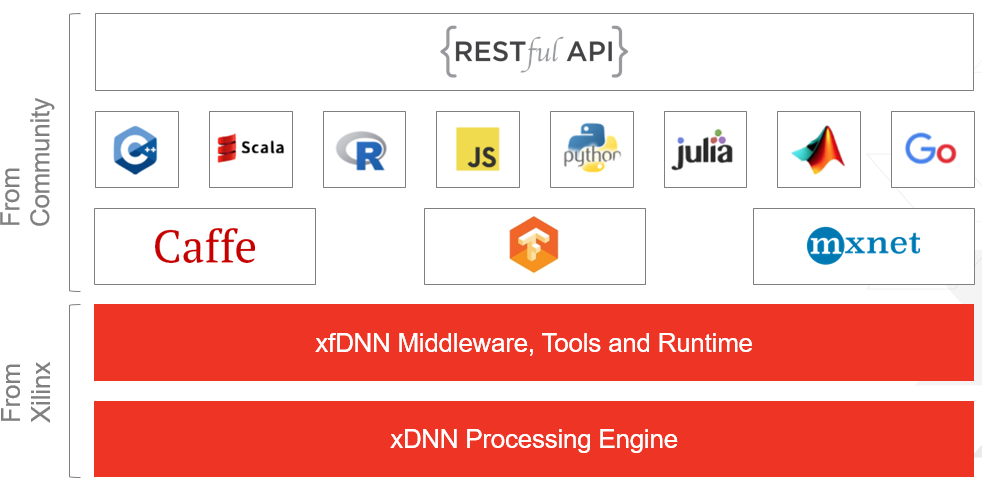Viewport: 982px width, 490px height.
Task: Click the MATLAB peak logo
Action: click(x=819, y=150)
